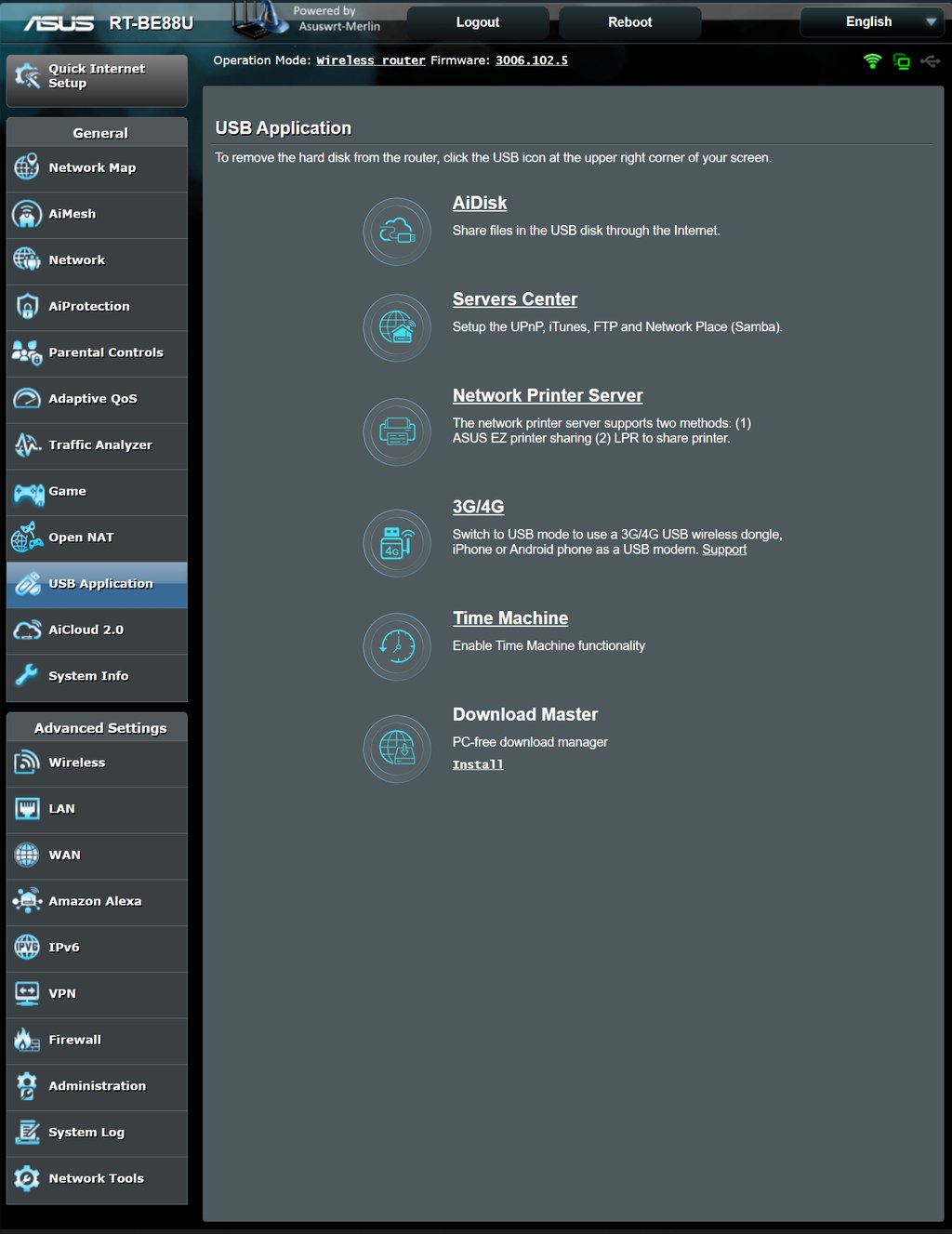Open Wireless advanced settings
The height and width of the screenshot is (1234, 952).
[97, 763]
